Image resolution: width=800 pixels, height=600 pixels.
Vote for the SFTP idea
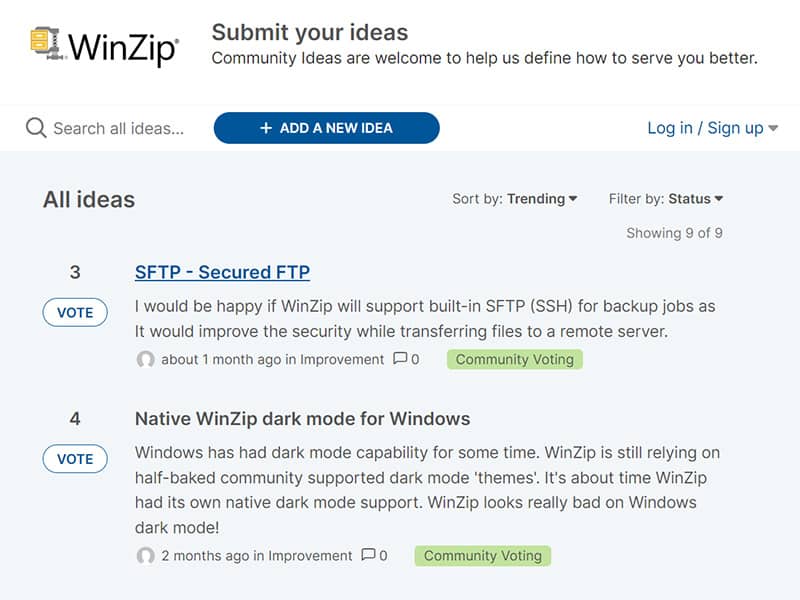tap(74, 312)
